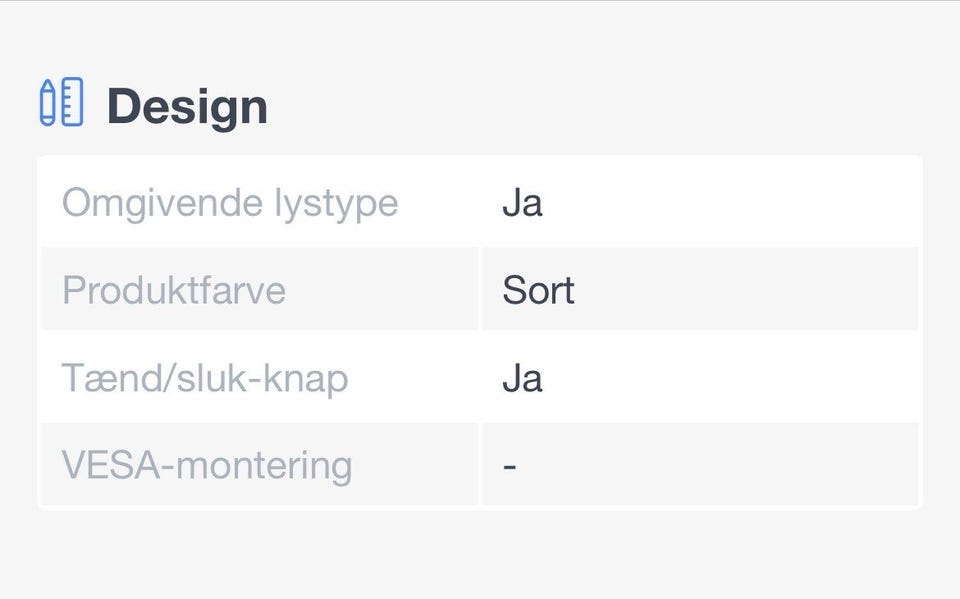Click the pencil part of the Design icon

click(x=47, y=103)
